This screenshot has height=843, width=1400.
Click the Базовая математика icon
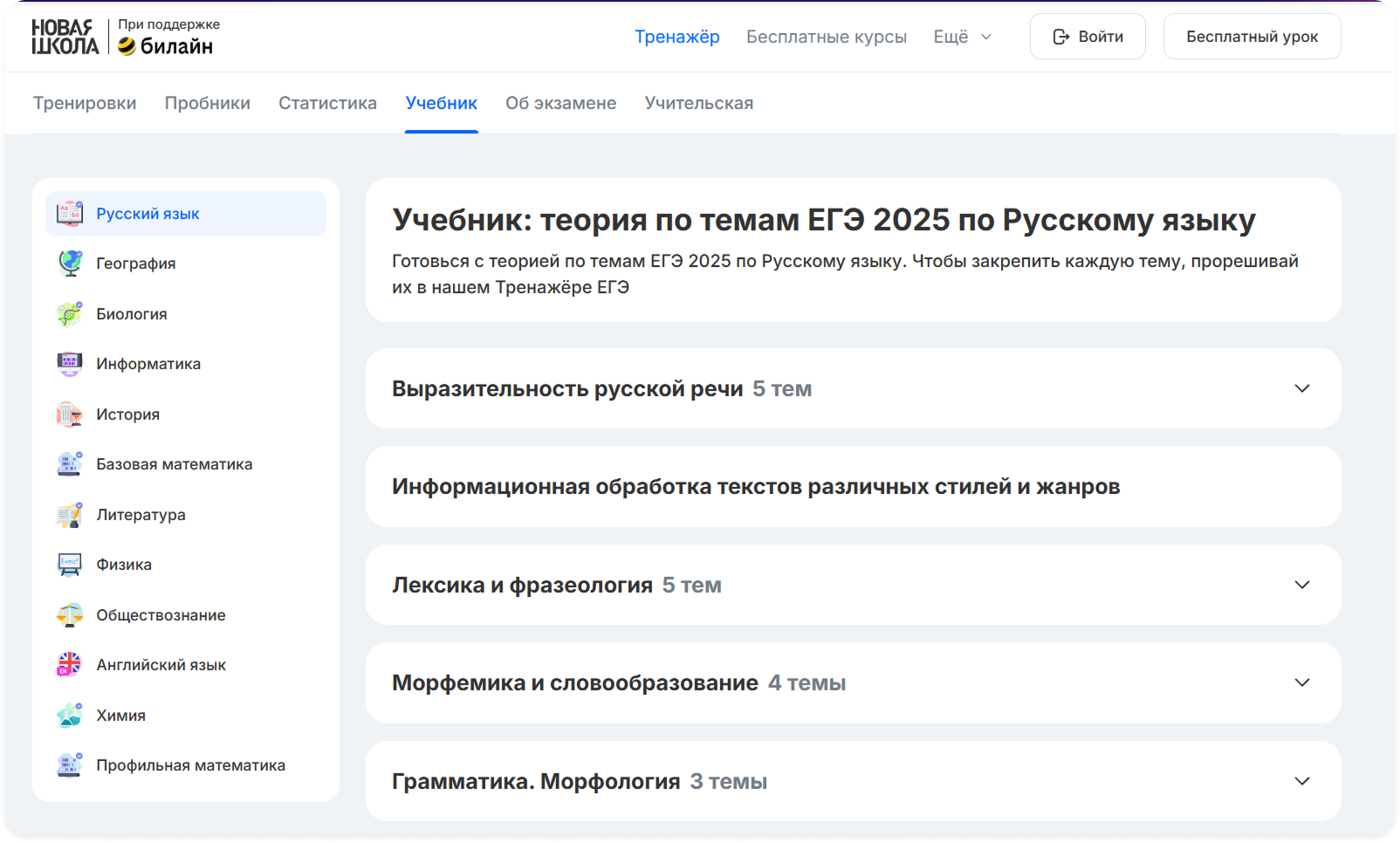tap(70, 464)
